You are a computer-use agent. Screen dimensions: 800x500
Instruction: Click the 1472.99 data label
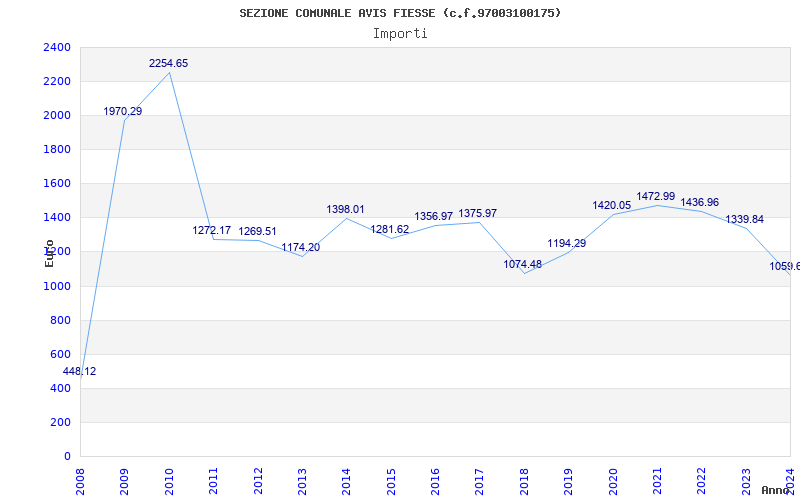[x=655, y=196]
